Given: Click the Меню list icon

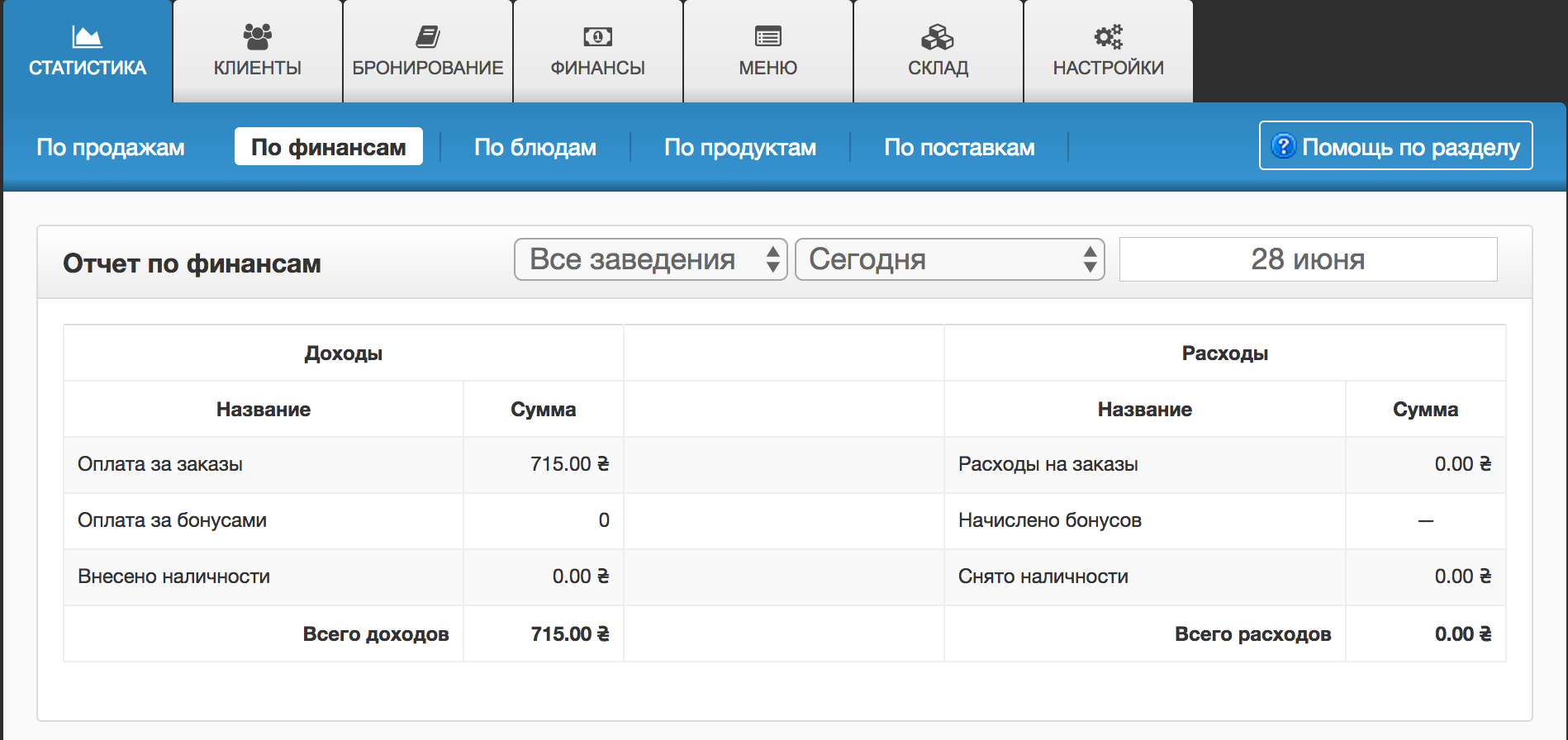Looking at the screenshot, I should pos(768,36).
